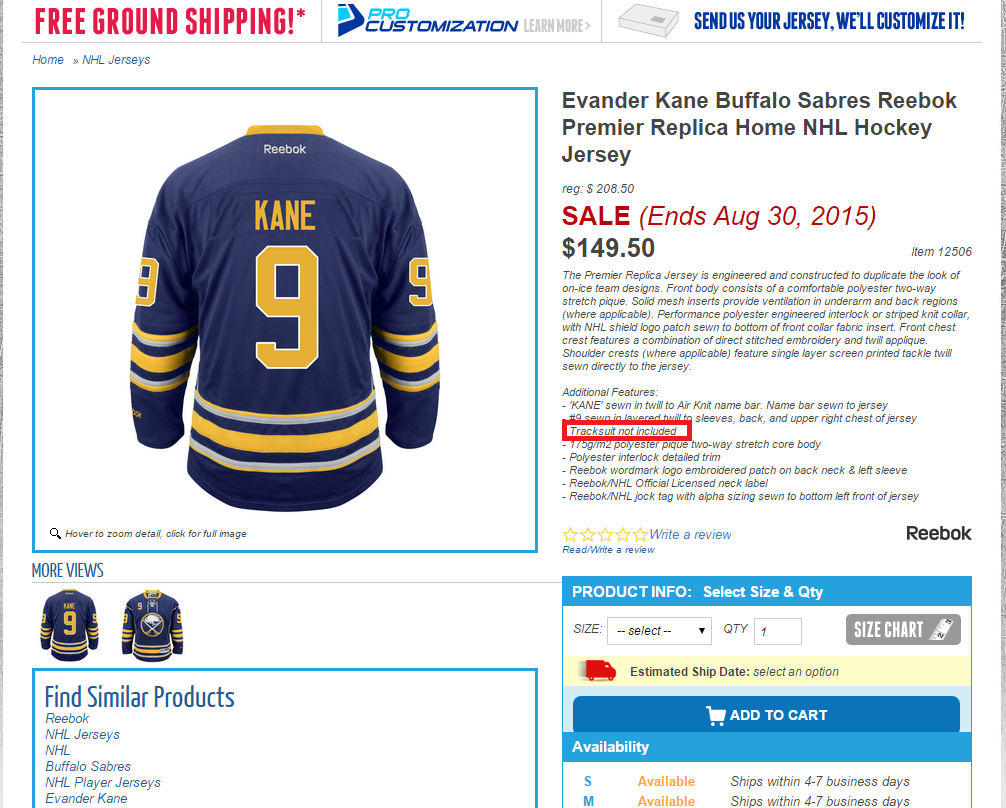Viewport: 1006px width, 808px height.
Task: Open NHL Jerseys breadcrumb link
Action: tap(116, 60)
